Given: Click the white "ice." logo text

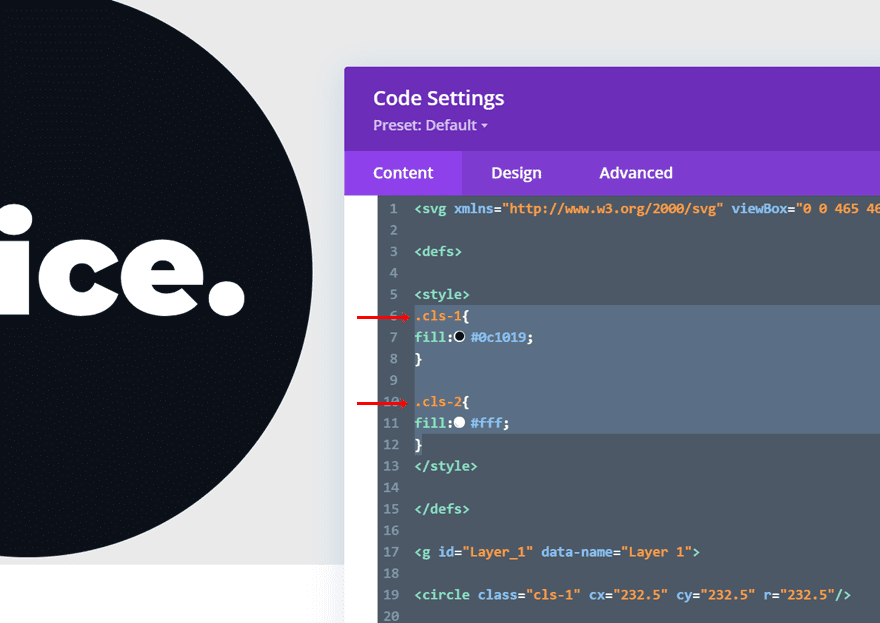Looking at the screenshot, I should pyautogui.click(x=120, y=262).
